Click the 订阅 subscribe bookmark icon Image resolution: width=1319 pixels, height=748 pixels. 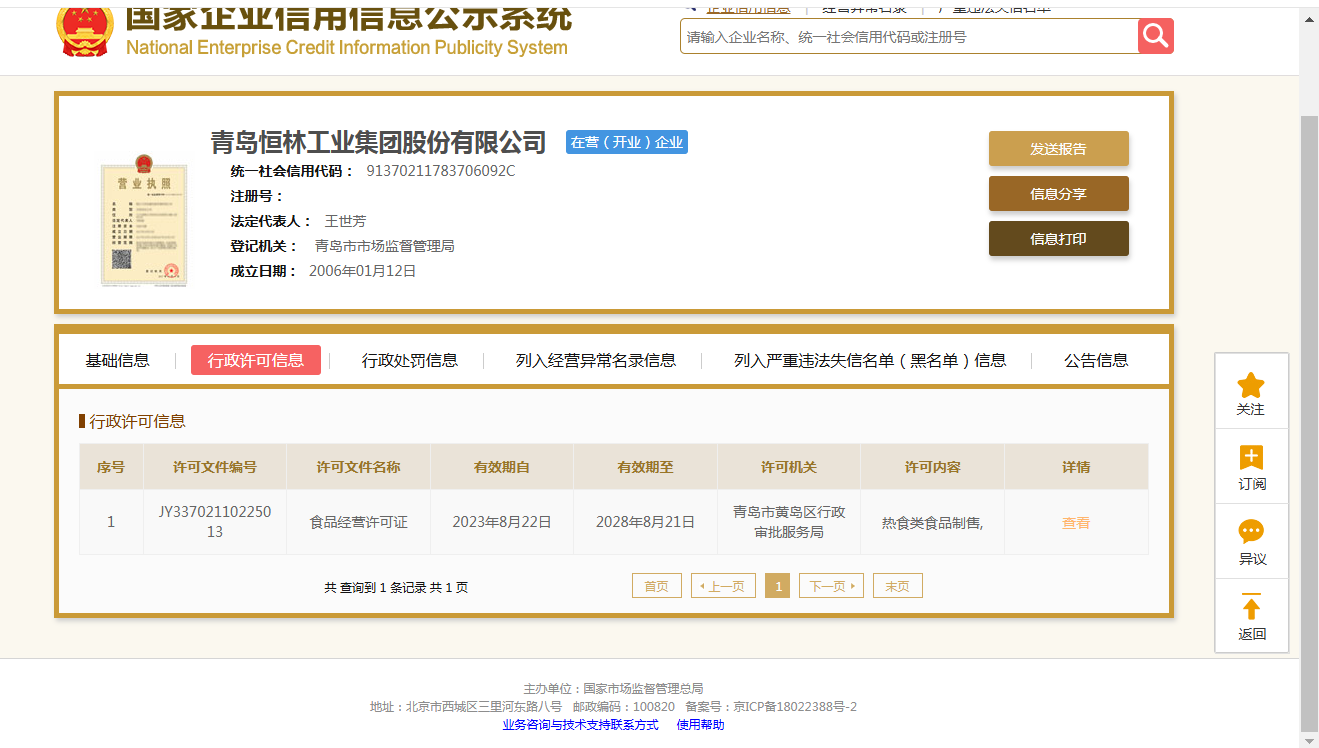[1251, 459]
